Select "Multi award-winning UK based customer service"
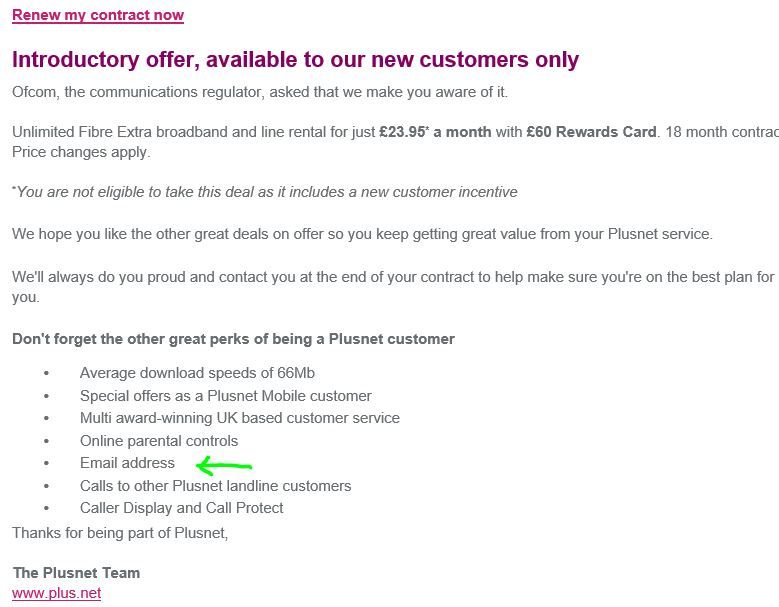 pyautogui.click(x=239, y=418)
